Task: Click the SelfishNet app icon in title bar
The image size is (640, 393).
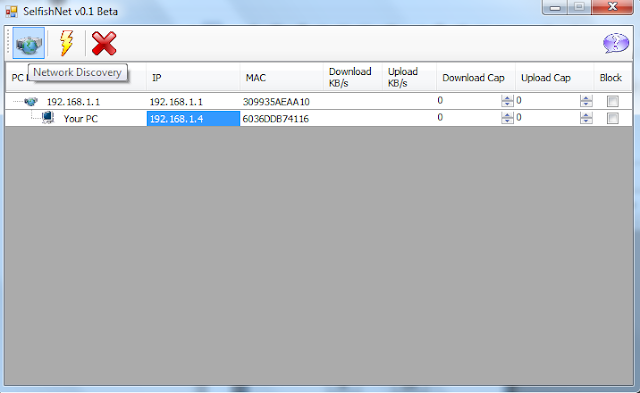Action: (x=11, y=11)
